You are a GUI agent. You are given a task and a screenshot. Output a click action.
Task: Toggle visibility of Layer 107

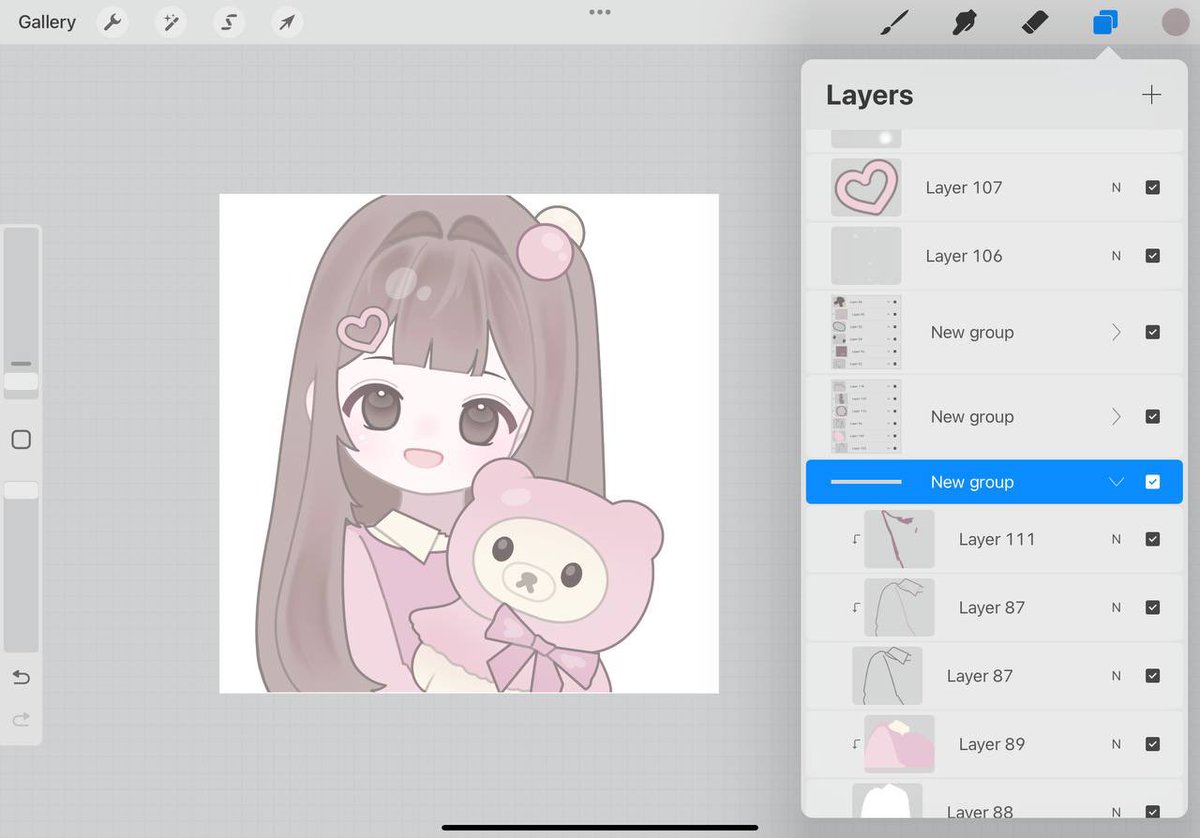[x=1152, y=187]
